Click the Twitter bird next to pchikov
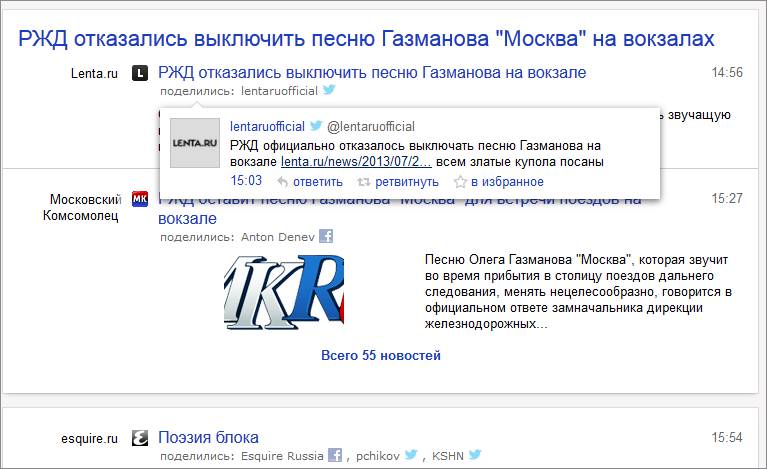767x469 pixels. click(411, 455)
